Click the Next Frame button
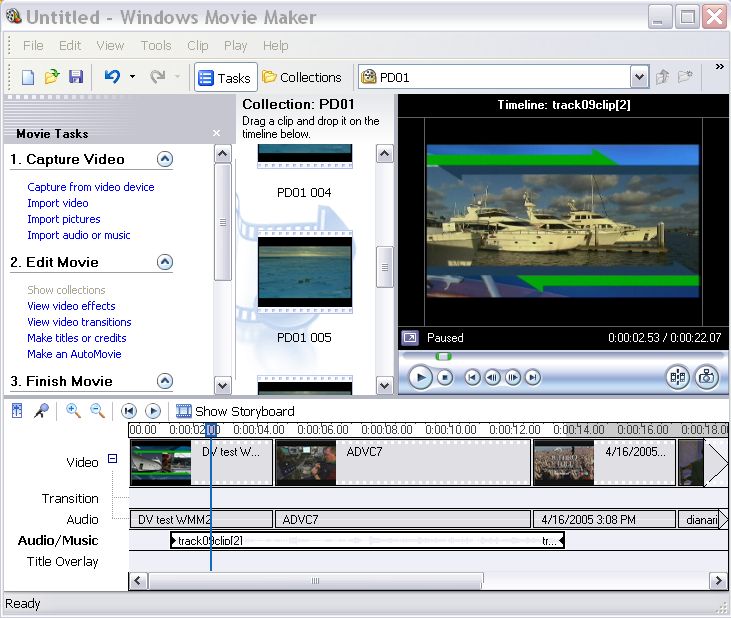 (513, 378)
